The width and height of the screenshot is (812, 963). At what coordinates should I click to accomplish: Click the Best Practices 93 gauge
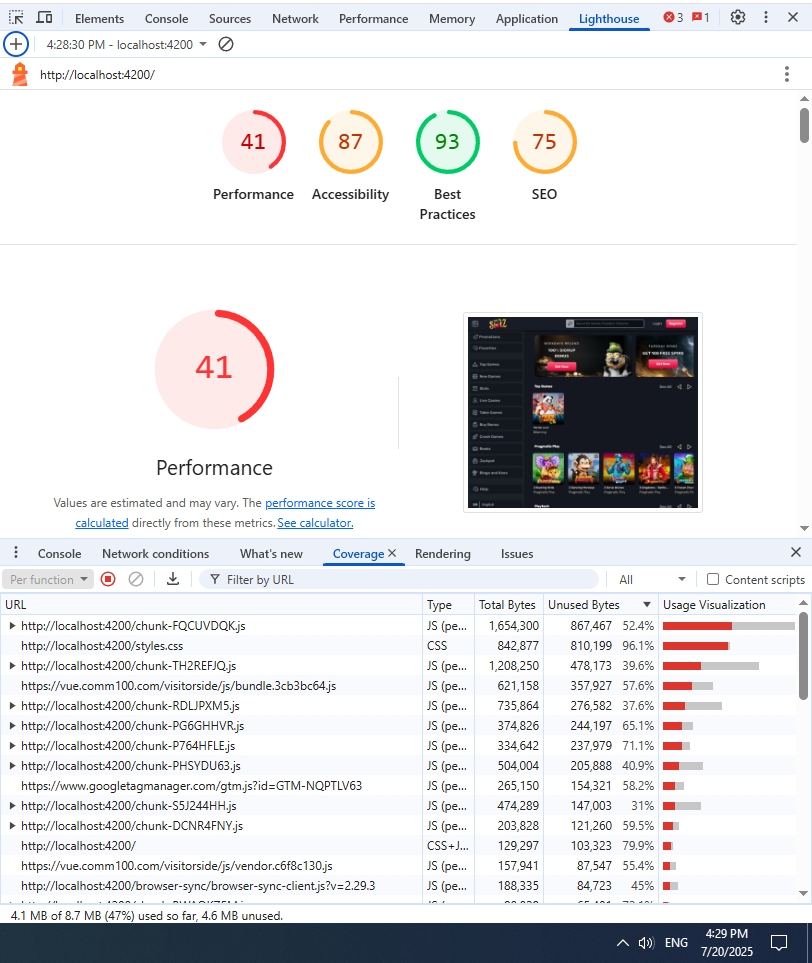(448, 142)
